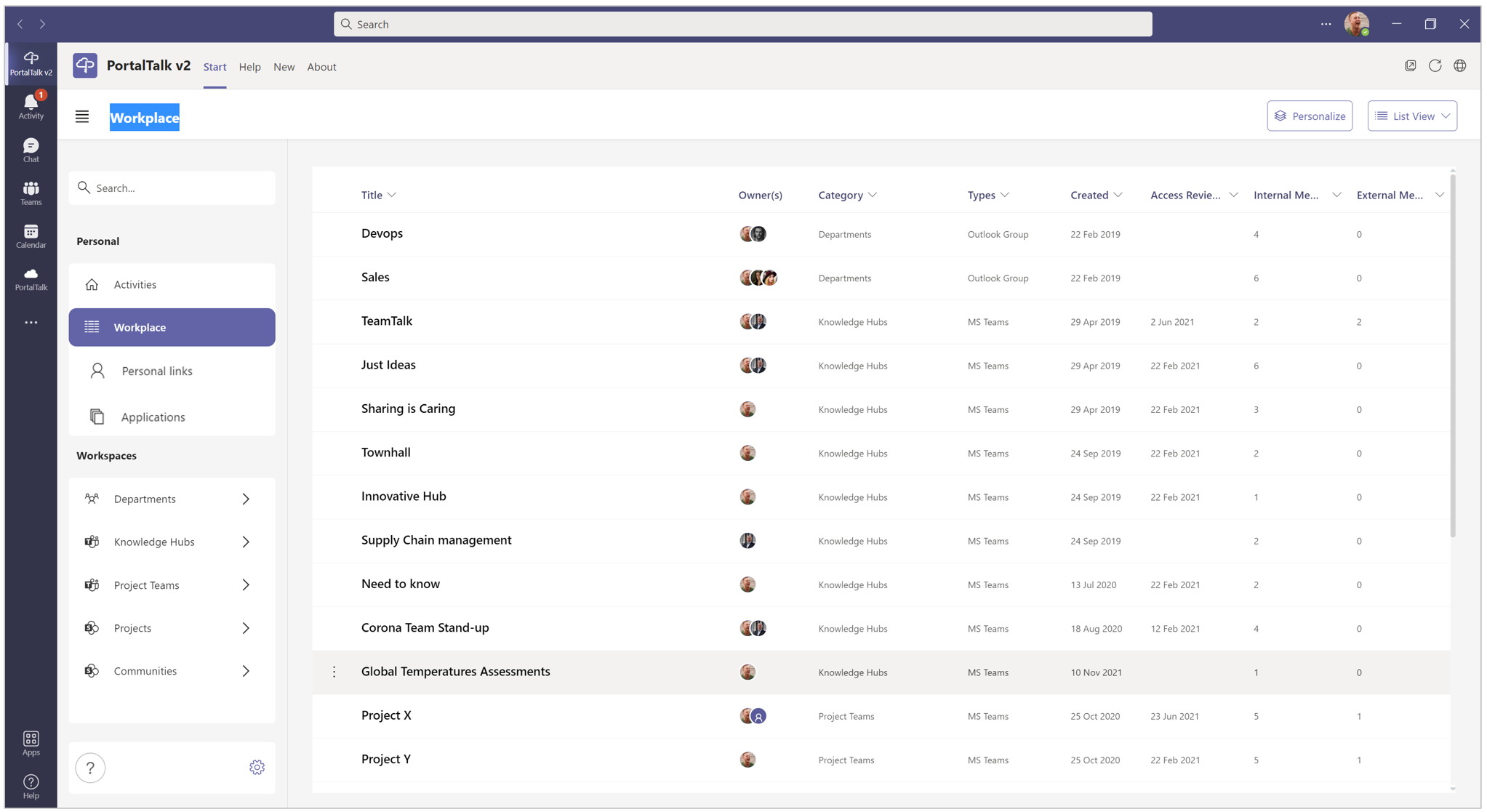Select Personal links in the sidebar
This screenshot has height=812, width=1487.
pos(172,371)
